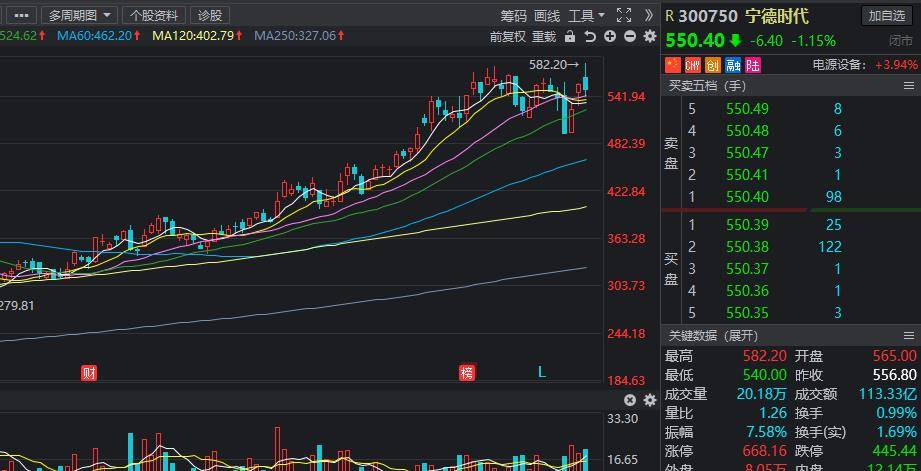Viewport: 921px width, 471px height.
Task: Collapse sidebar with double chevron arrow
Action: 648,15
